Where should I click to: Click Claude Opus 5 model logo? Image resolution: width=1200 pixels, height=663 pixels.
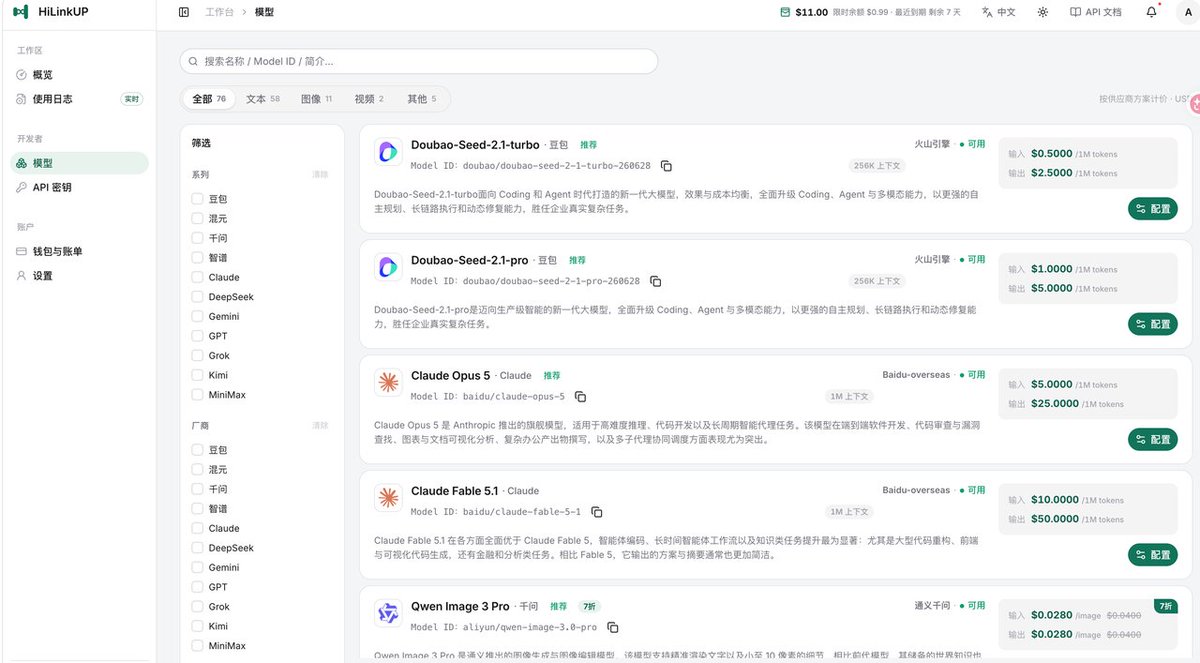tap(388, 383)
